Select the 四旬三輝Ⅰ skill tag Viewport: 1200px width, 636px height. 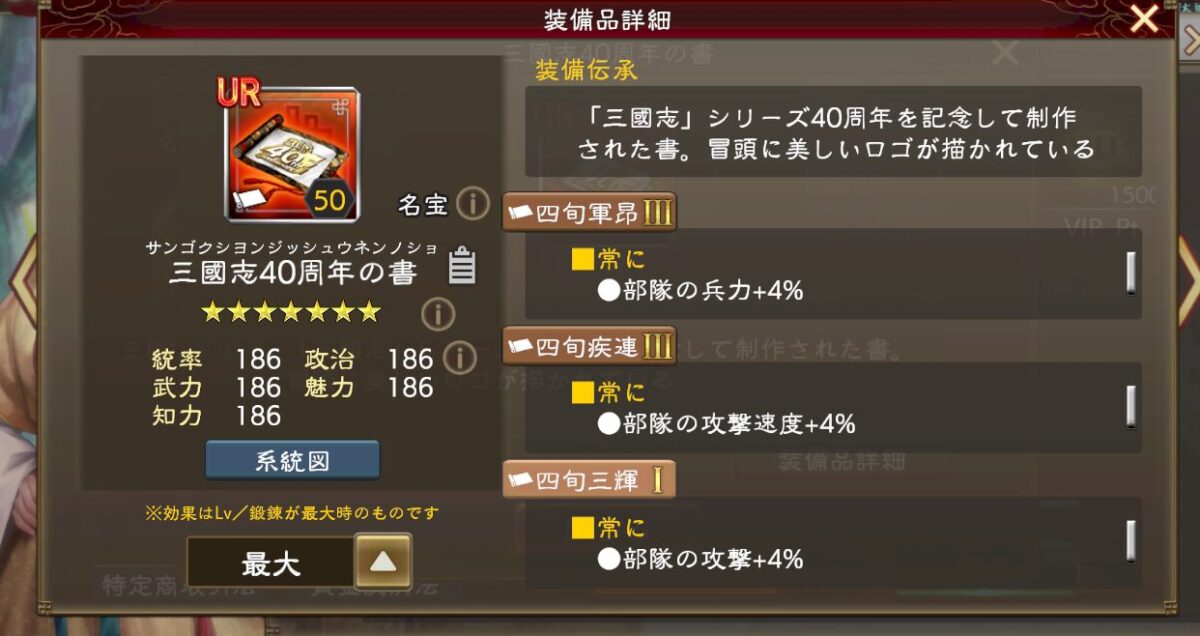click(x=589, y=480)
